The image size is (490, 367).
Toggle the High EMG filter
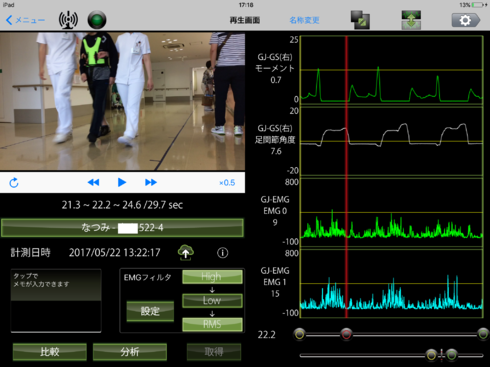[x=212, y=277]
